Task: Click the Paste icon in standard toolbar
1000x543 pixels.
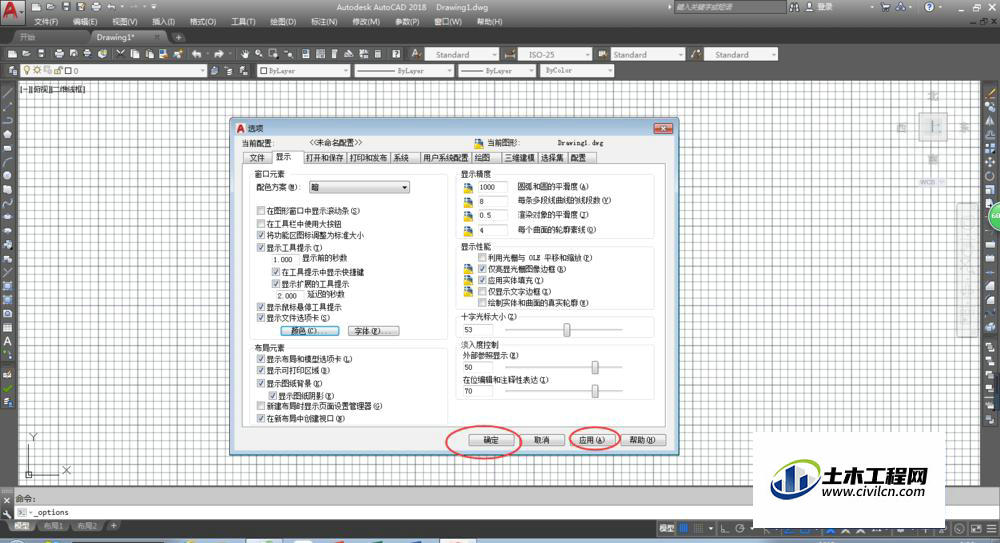Action: (x=149, y=54)
